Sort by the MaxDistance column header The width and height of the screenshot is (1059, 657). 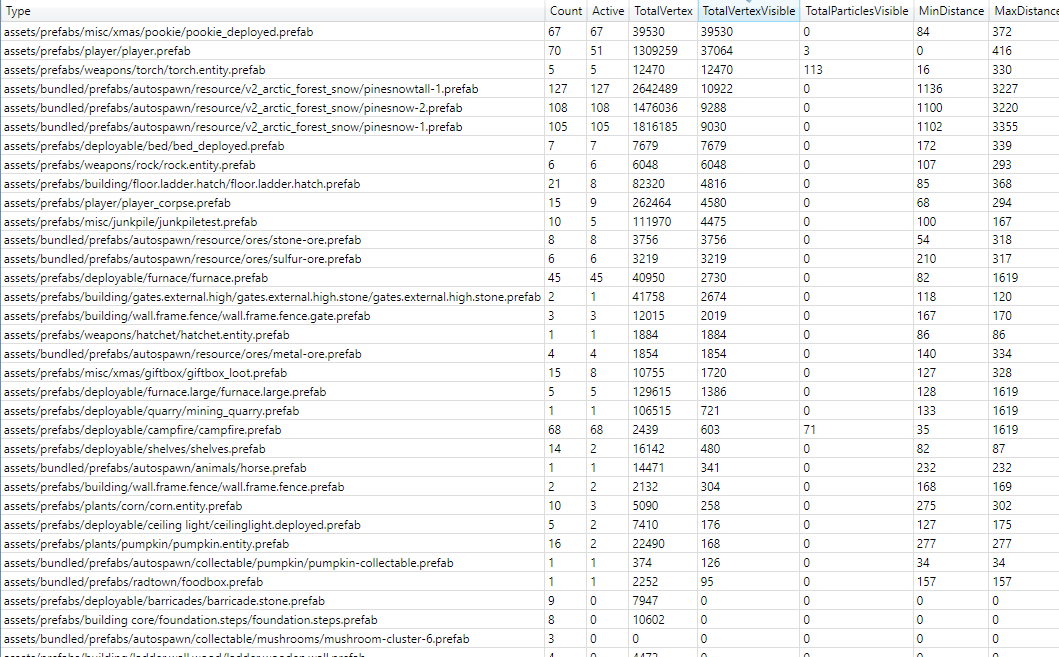1025,11
